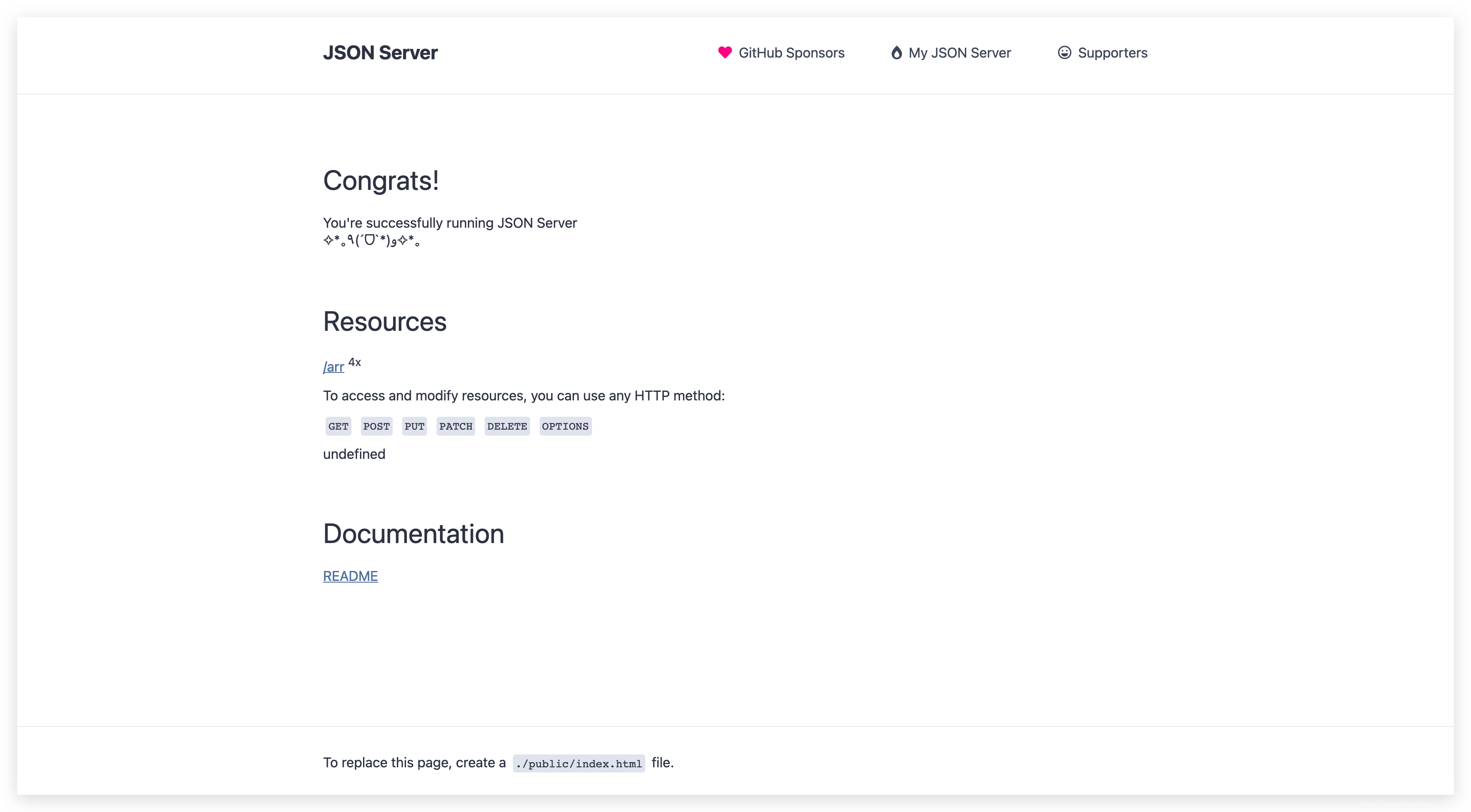Click the PUT method badge
This screenshot has height=812, width=1471.
414,426
